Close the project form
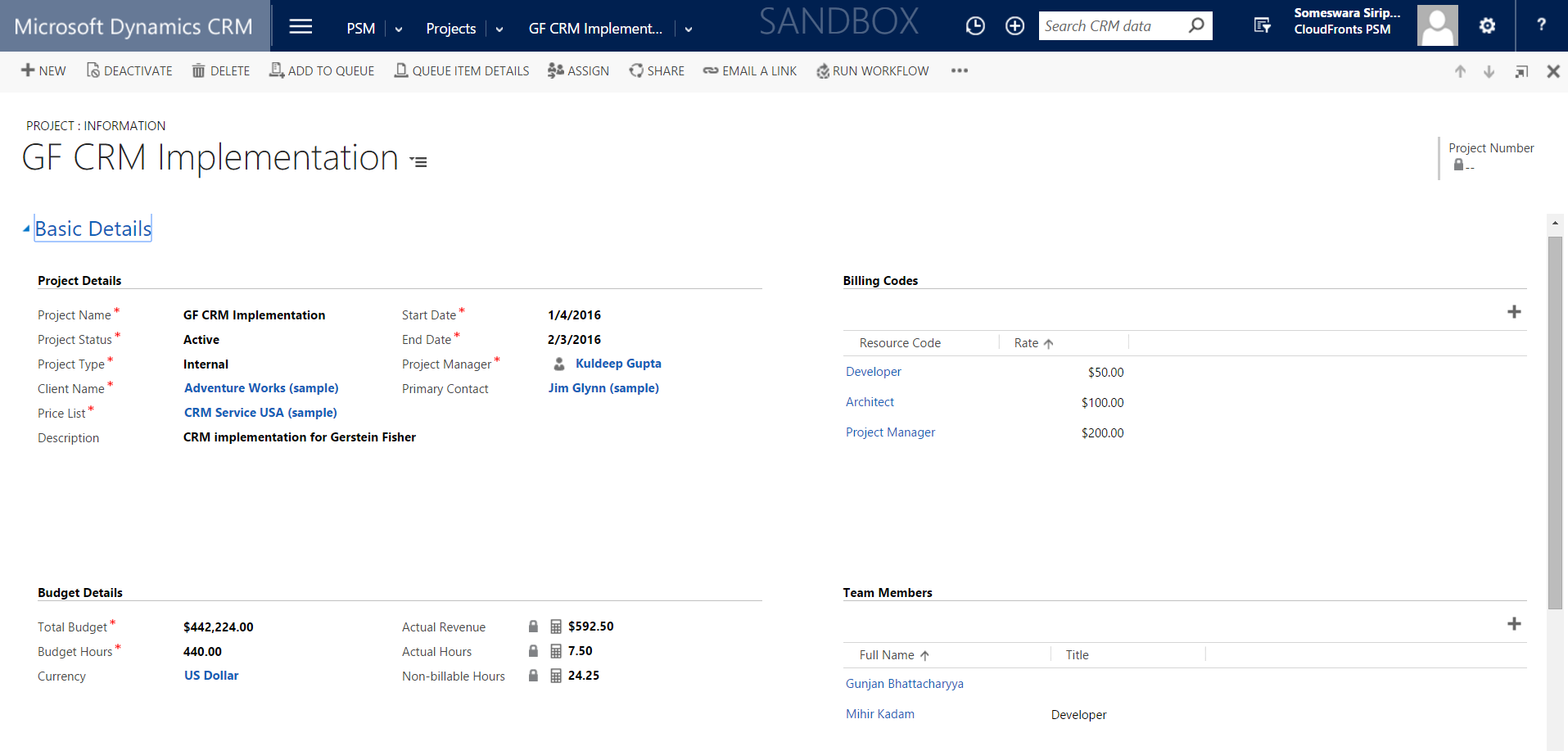Image resolution: width=1568 pixels, height=751 pixels. pyautogui.click(x=1553, y=71)
